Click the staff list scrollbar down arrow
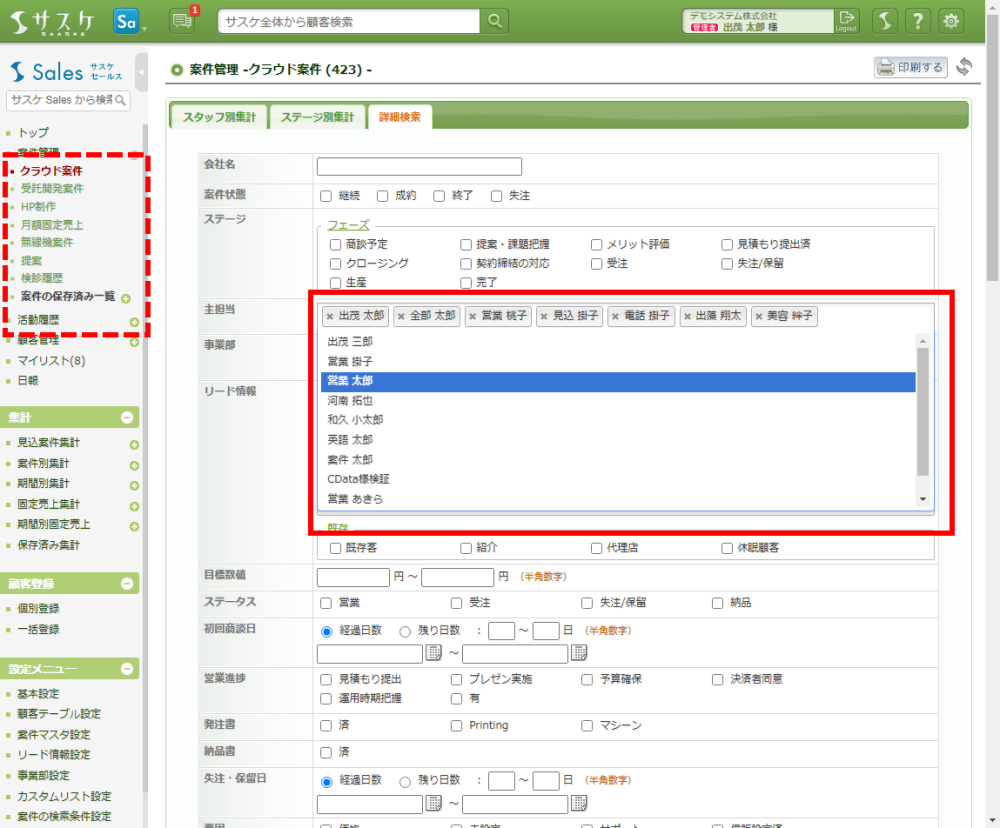The width and height of the screenshot is (1000, 828). point(923,499)
